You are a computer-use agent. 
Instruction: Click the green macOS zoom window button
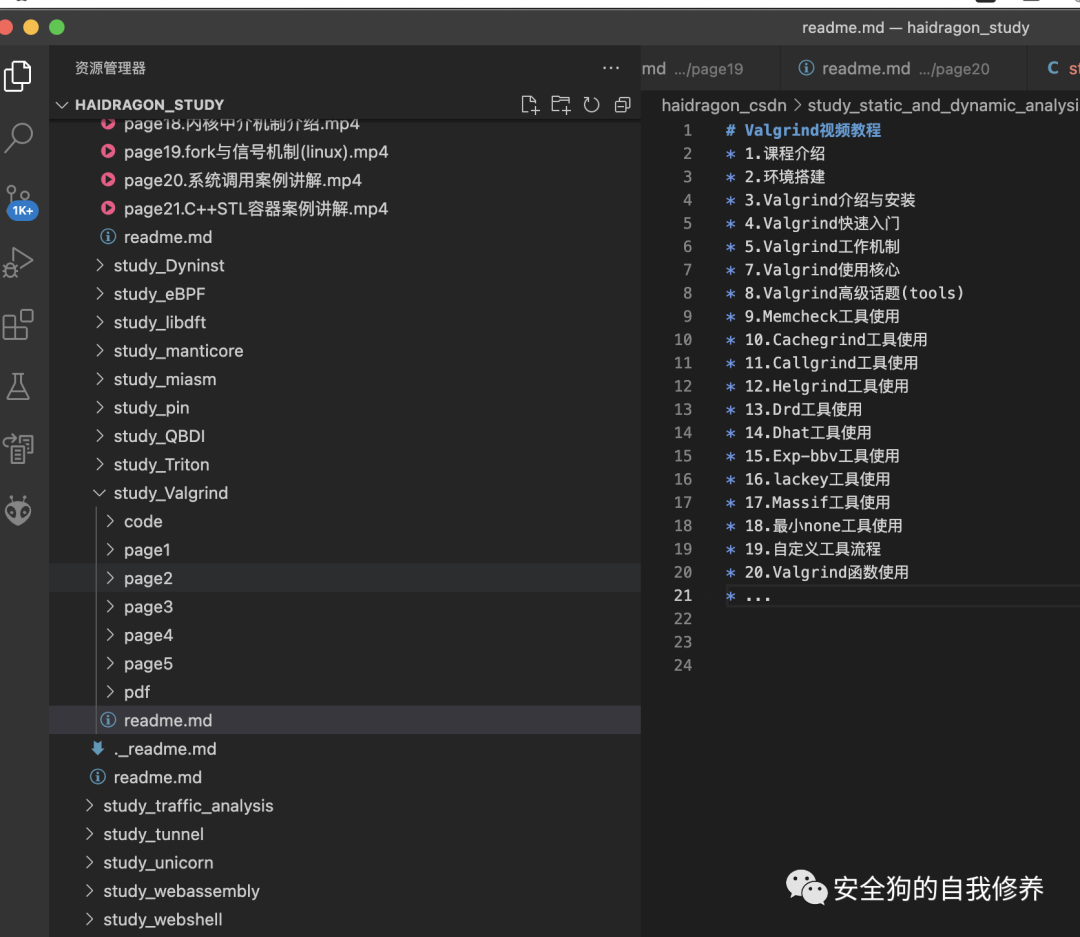pos(57,27)
